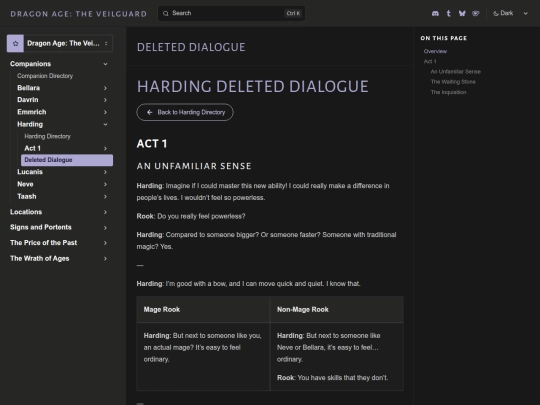This screenshot has height=405, width=540.
Task: Open the Act 1 sidebar entry
Action: 33,148
